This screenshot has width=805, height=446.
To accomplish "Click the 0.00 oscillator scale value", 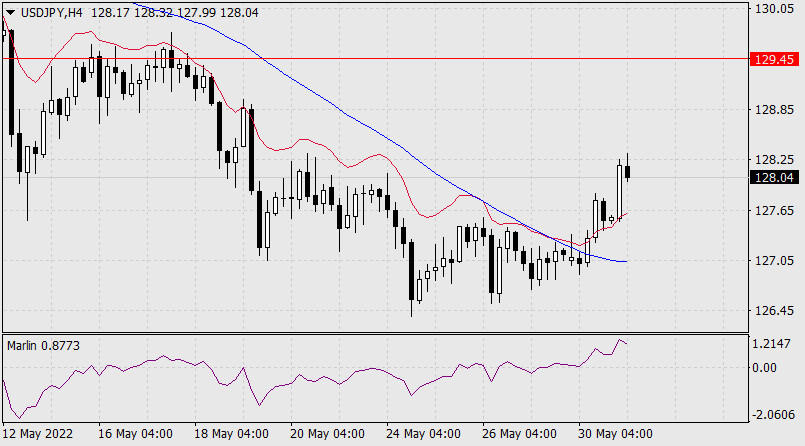I will 765,367.
